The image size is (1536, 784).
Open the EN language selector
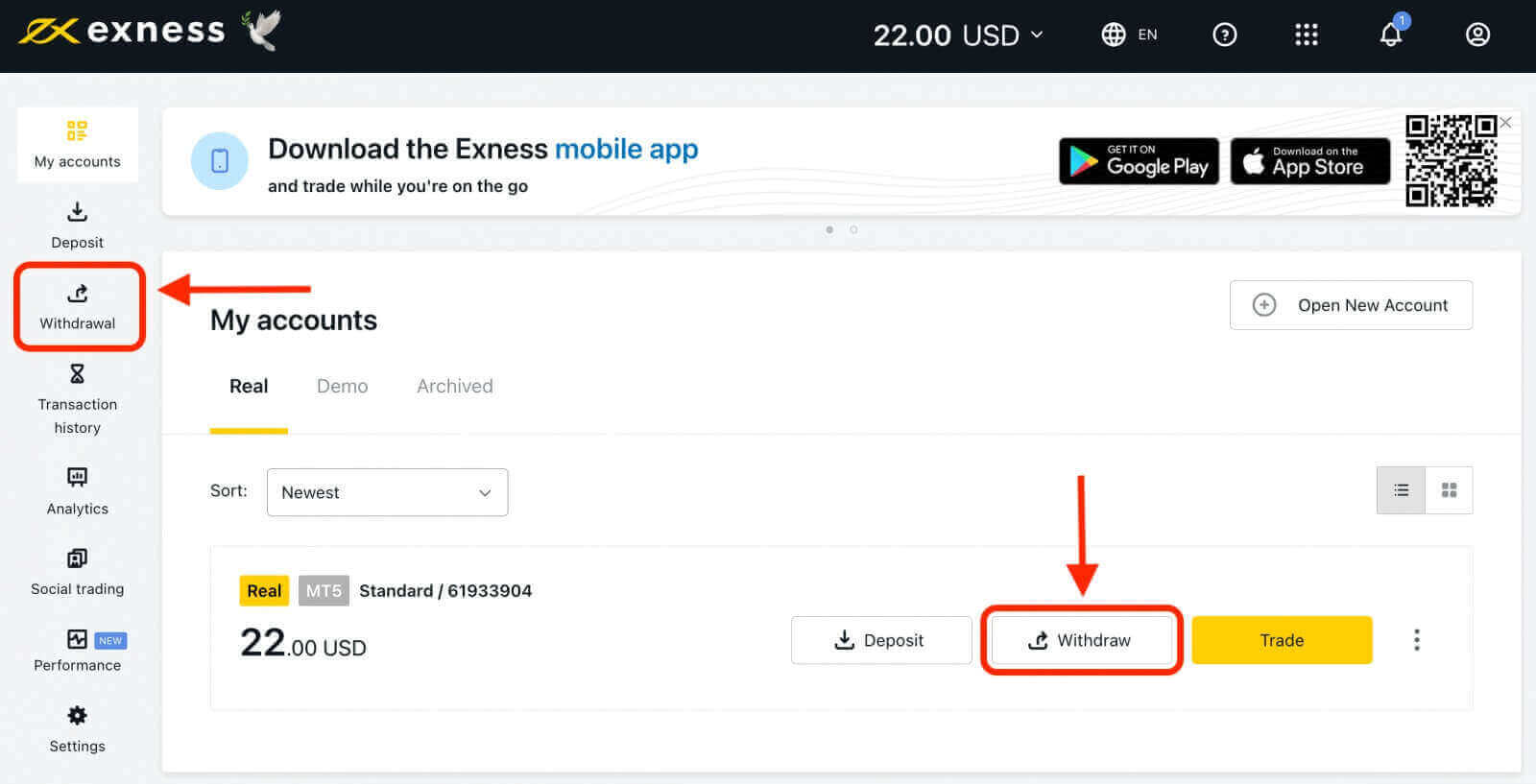[x=1129, y=36]
